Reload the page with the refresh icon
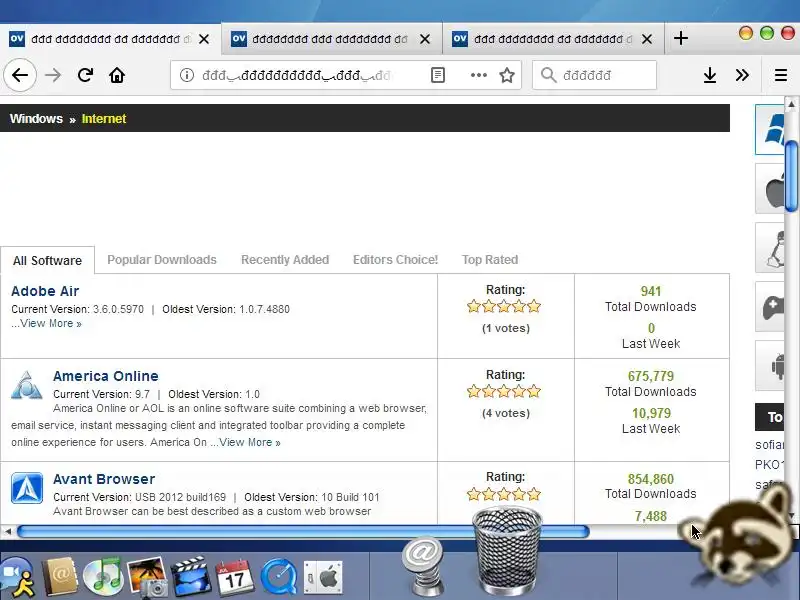 coord(85,76)
